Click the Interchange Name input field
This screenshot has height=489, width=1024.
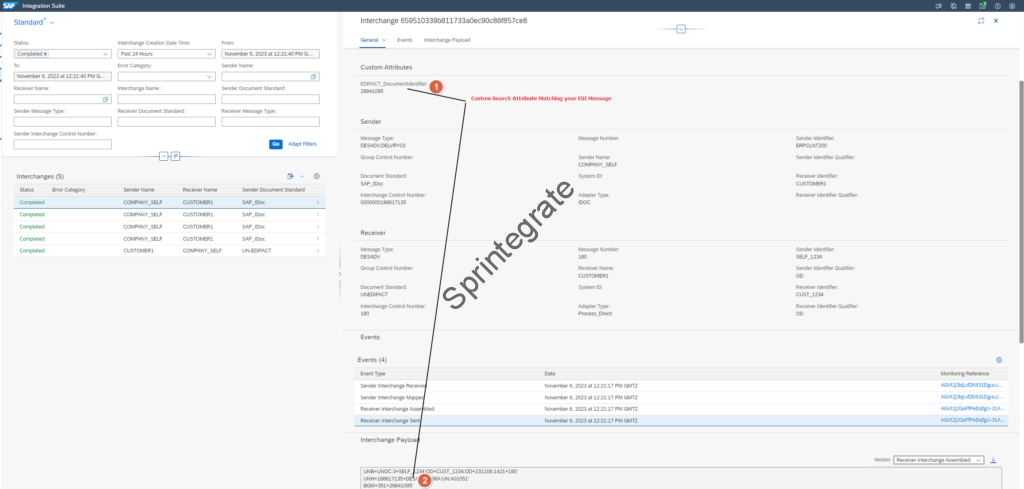click(x=166, y=99)
